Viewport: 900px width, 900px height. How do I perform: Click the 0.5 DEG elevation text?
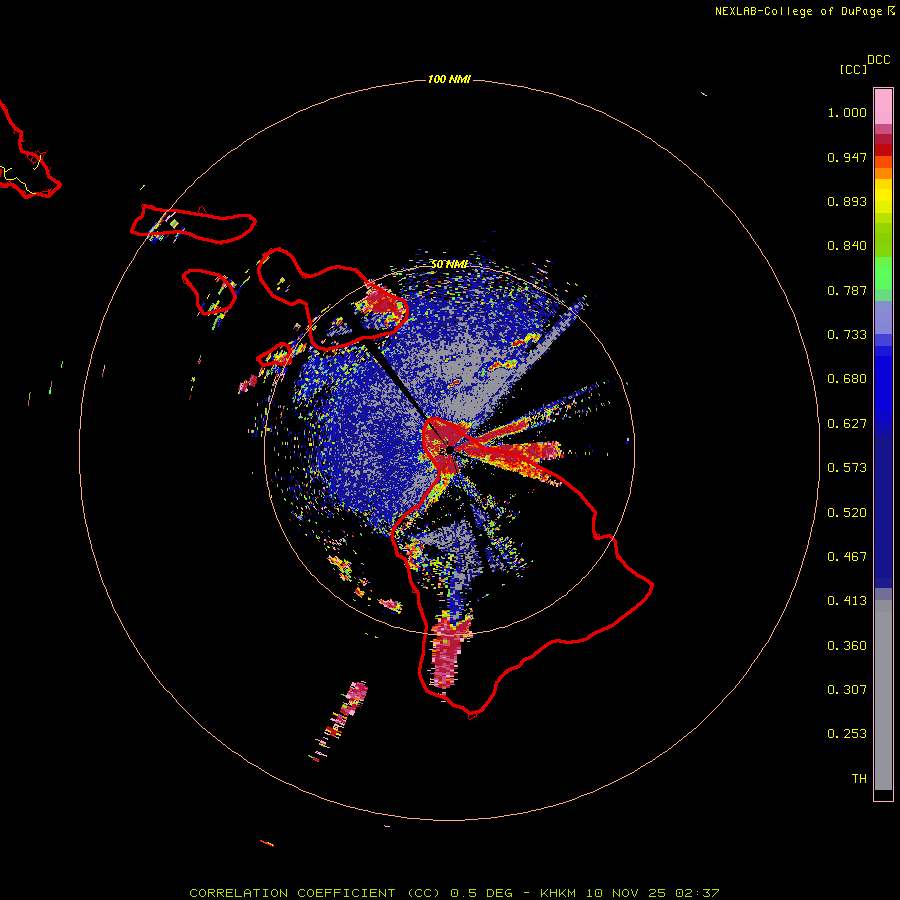click(482, 893)
